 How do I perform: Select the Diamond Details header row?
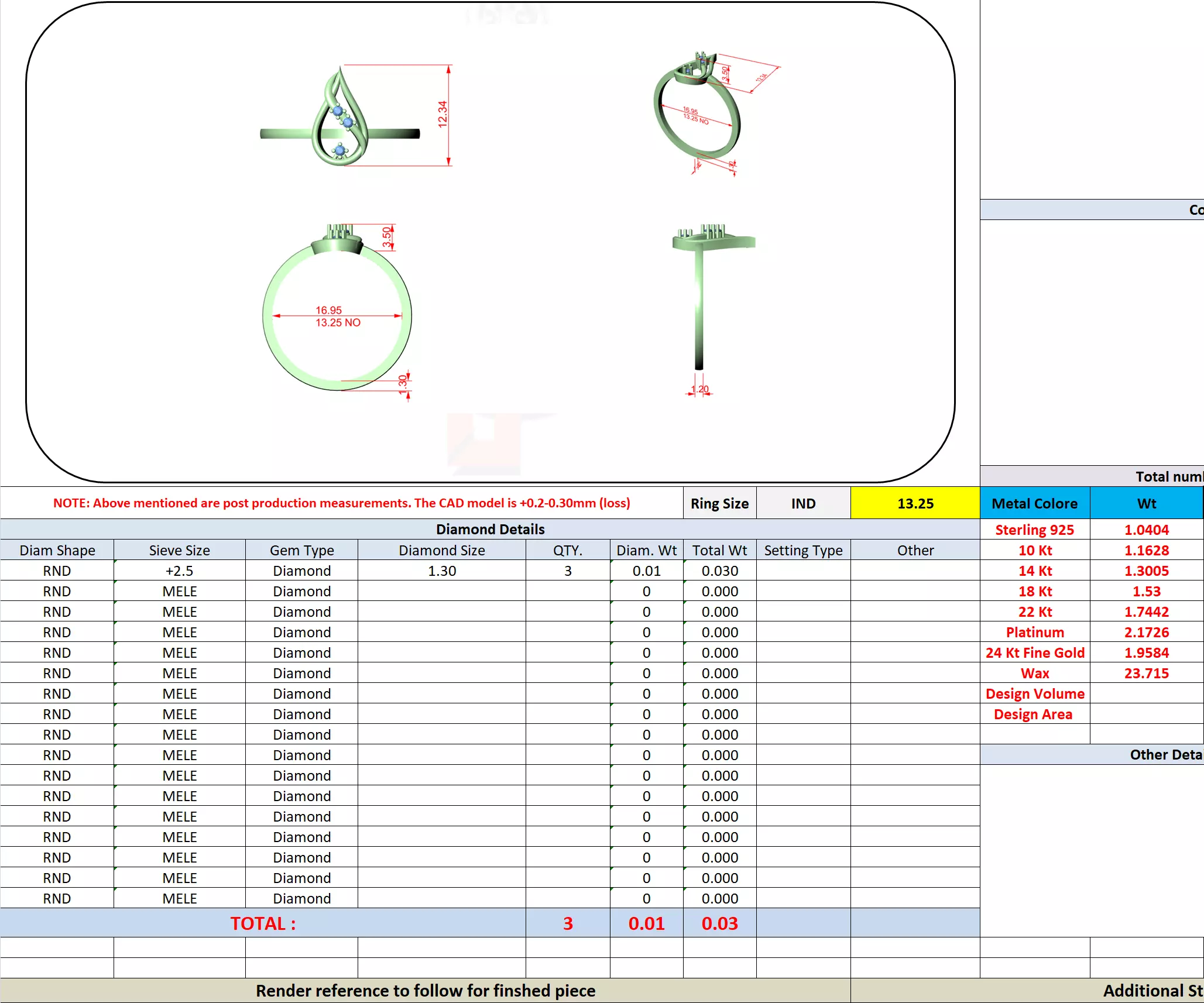490,529
